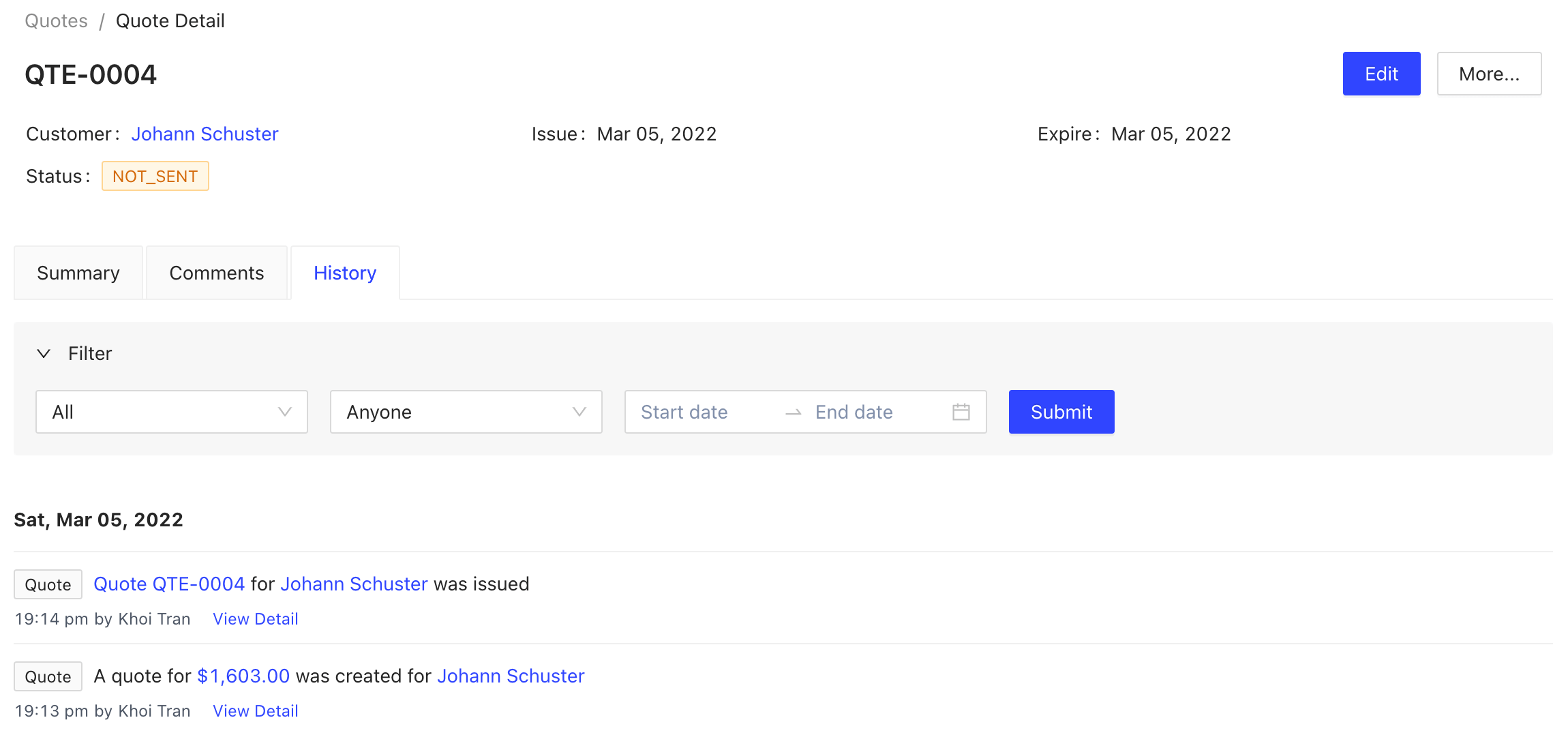
Task: Click the NOT_SENT status tag
Action: coord(155,176)
